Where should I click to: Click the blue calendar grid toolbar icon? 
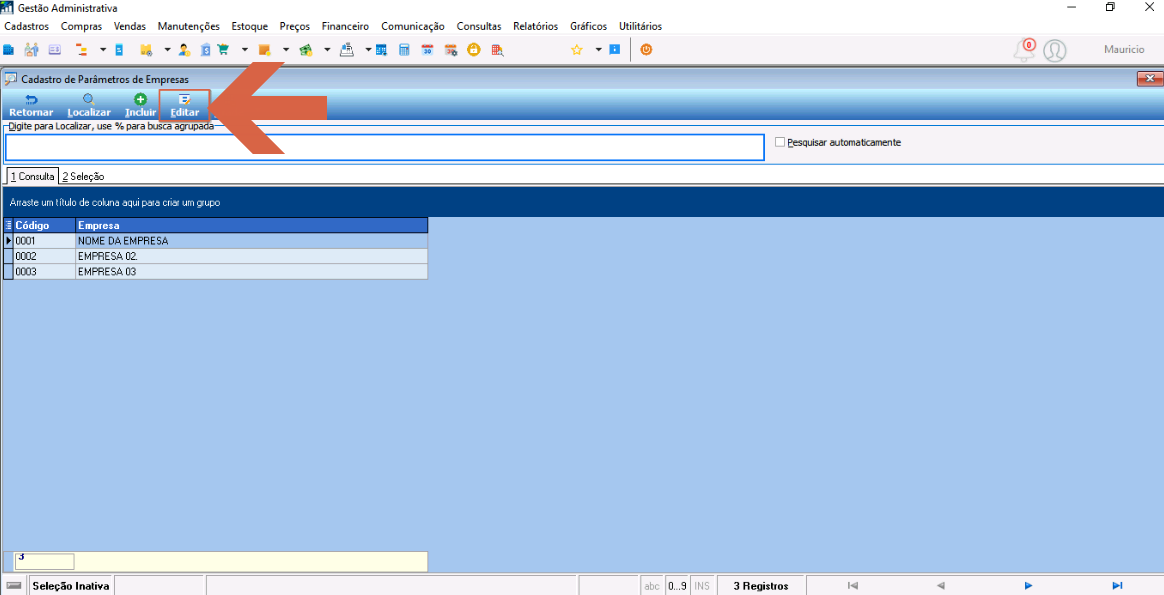tap(381, 50)
